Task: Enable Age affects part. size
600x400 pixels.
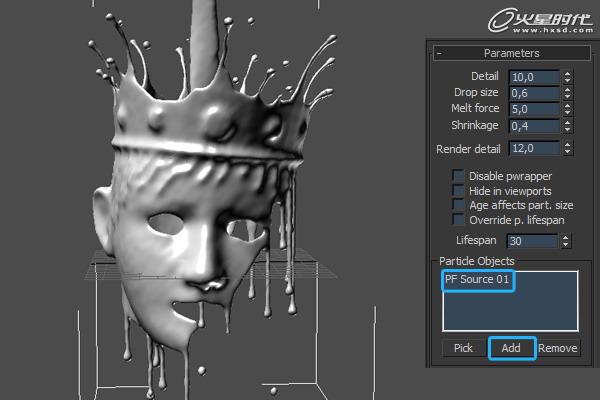Action: [x=459, y=204]
